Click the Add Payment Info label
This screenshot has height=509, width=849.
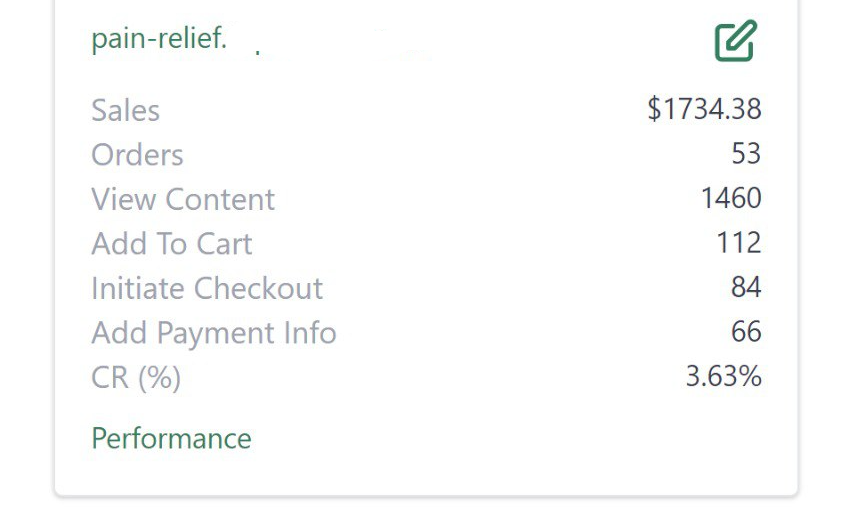coord(213,333)
